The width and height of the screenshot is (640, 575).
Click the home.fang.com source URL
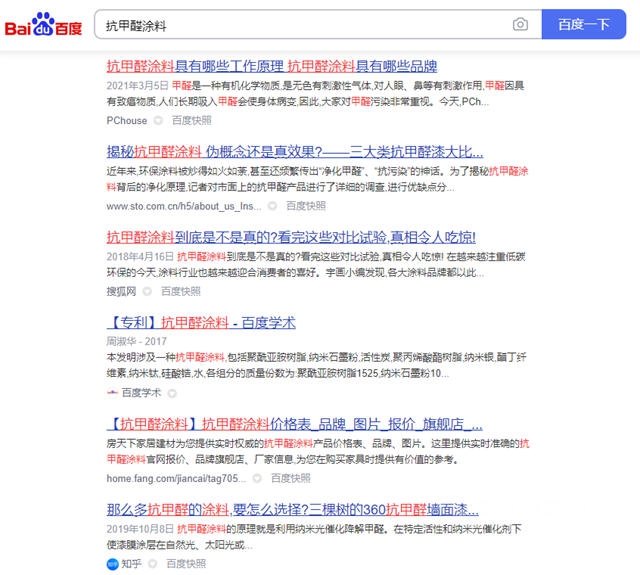pos(176,478)
